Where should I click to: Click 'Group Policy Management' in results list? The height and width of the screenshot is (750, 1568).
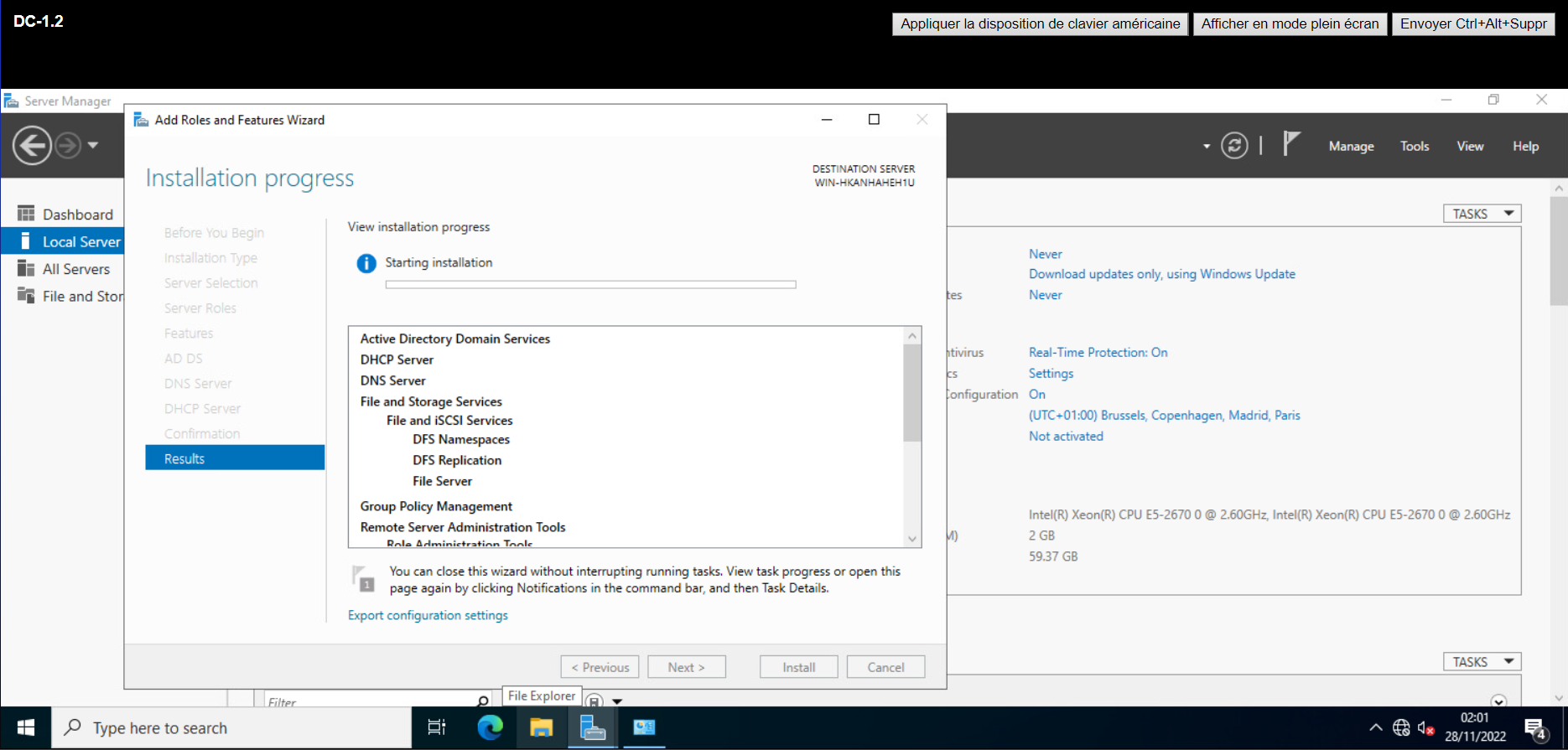[x=436, y=506]
